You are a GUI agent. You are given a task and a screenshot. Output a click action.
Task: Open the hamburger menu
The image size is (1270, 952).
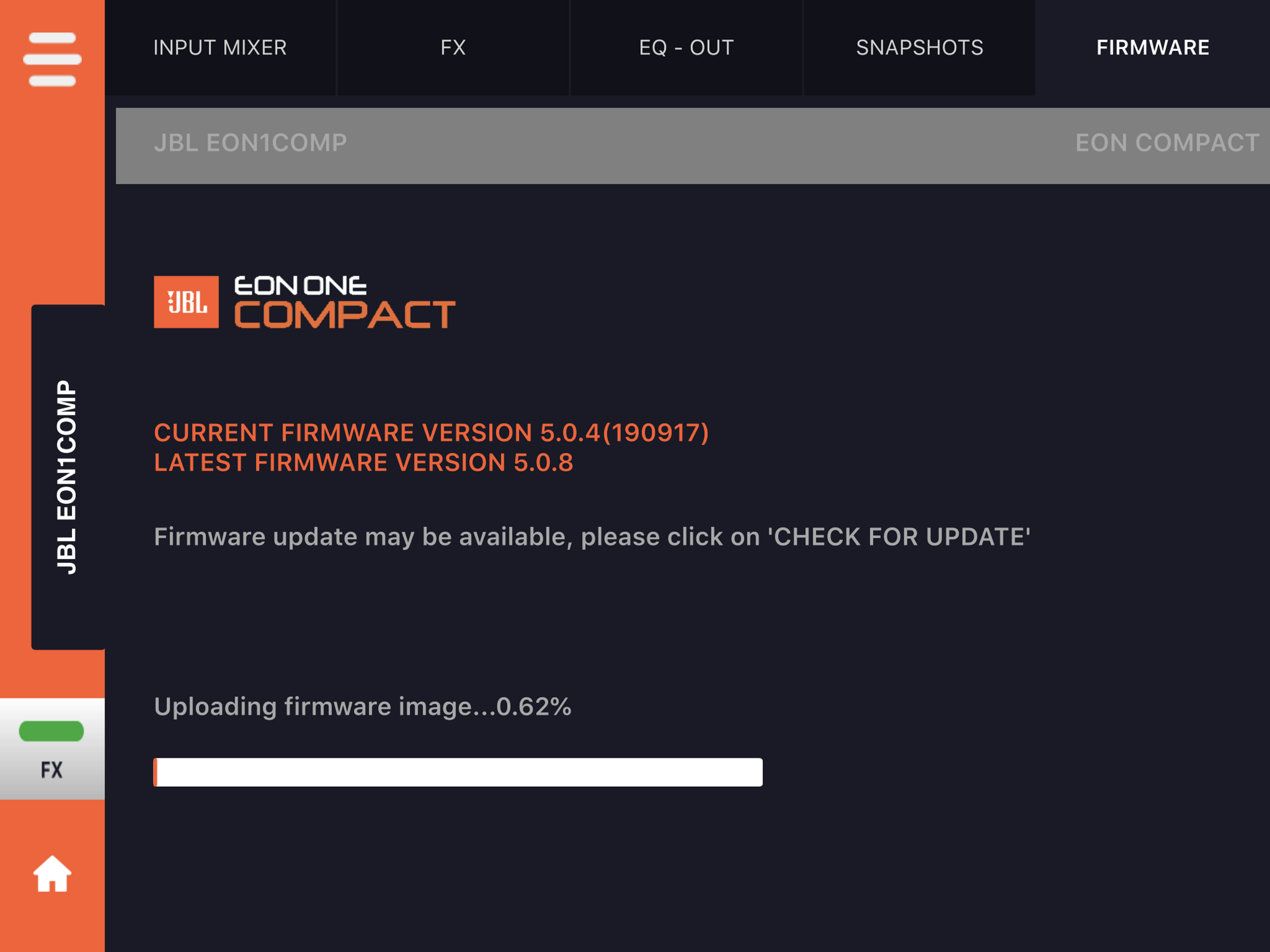52,59
